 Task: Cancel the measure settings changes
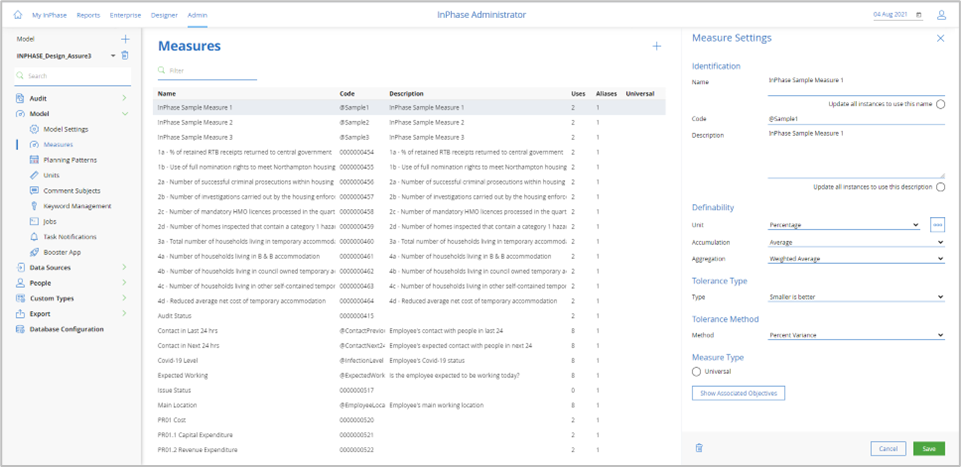[x=888, y=449]
